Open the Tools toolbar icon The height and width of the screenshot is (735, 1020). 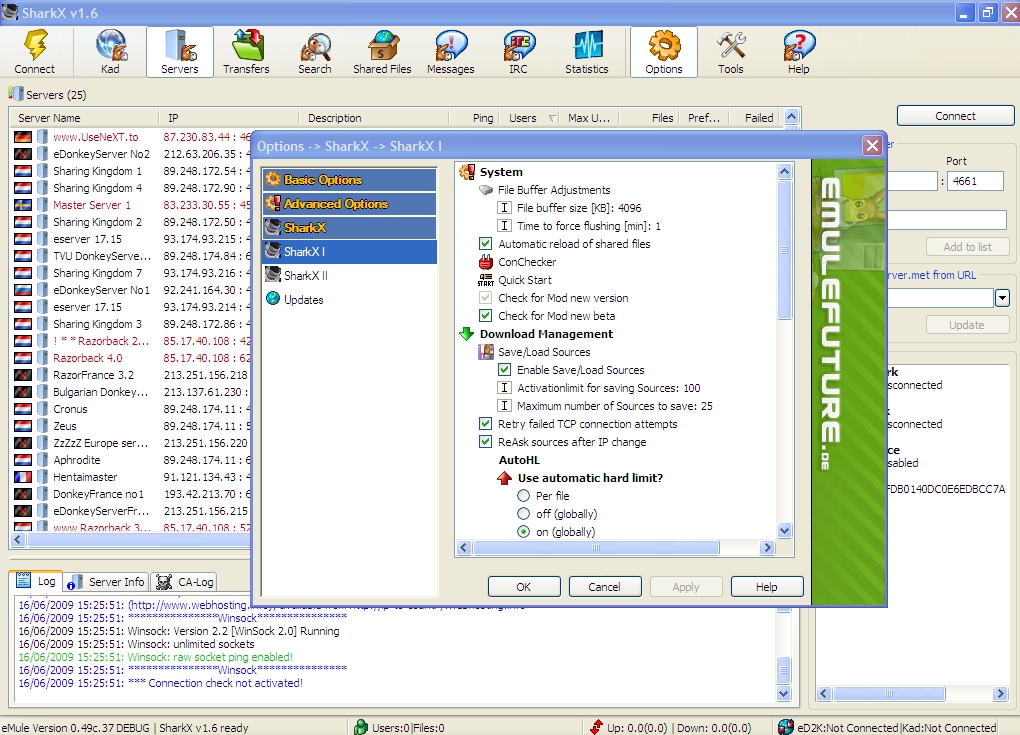point(731,52)
